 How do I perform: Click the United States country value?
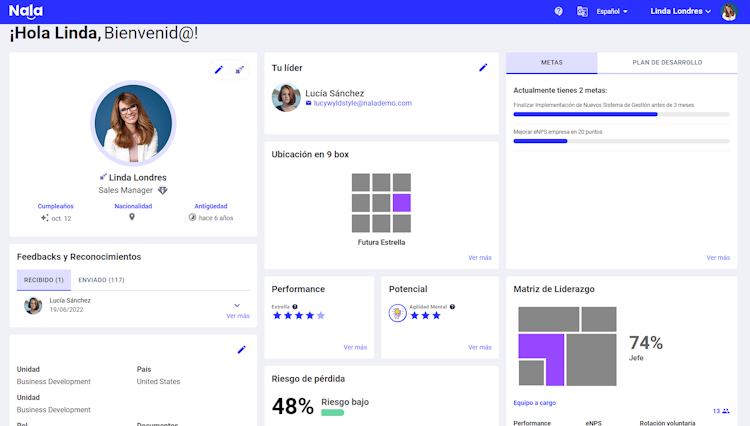158,382
